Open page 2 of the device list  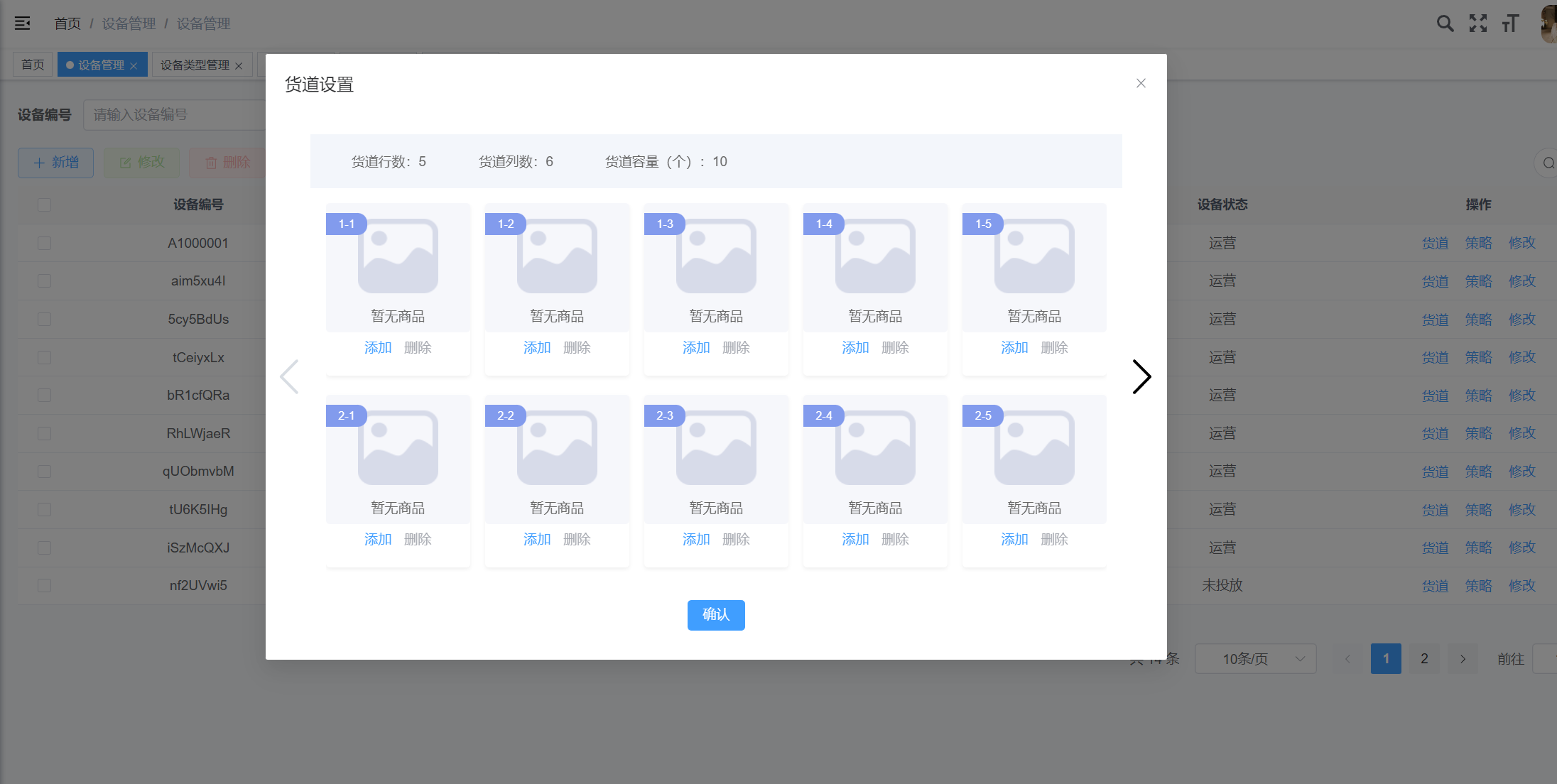1424,659
